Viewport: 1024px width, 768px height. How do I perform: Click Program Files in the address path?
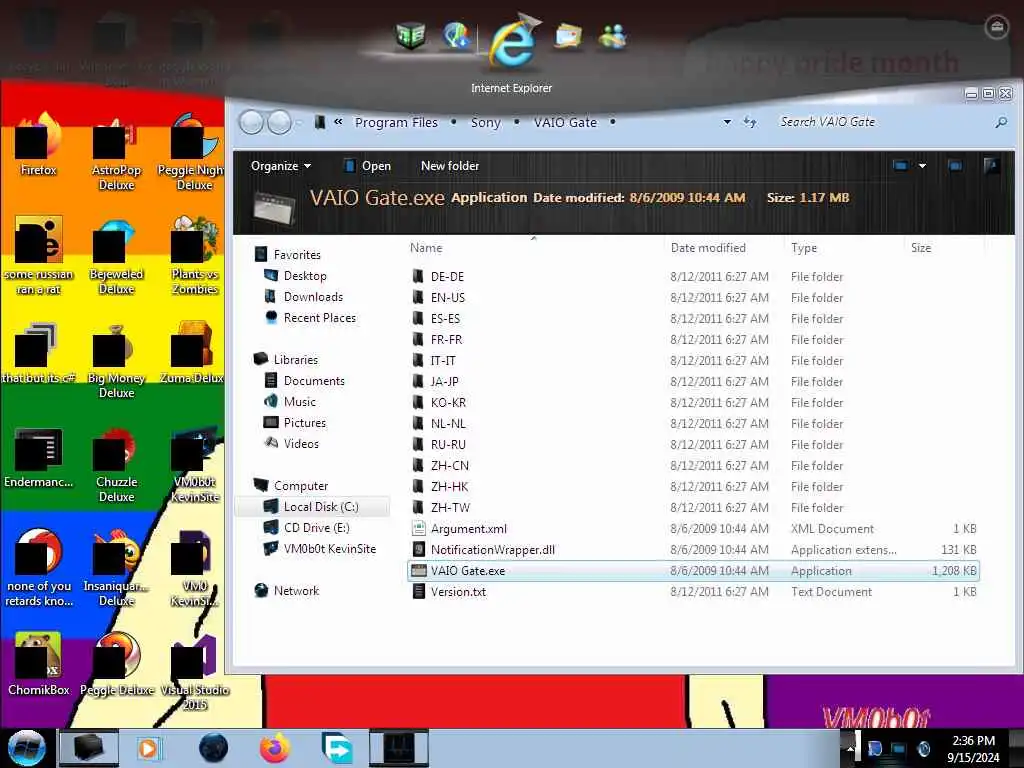coord(396,122)
